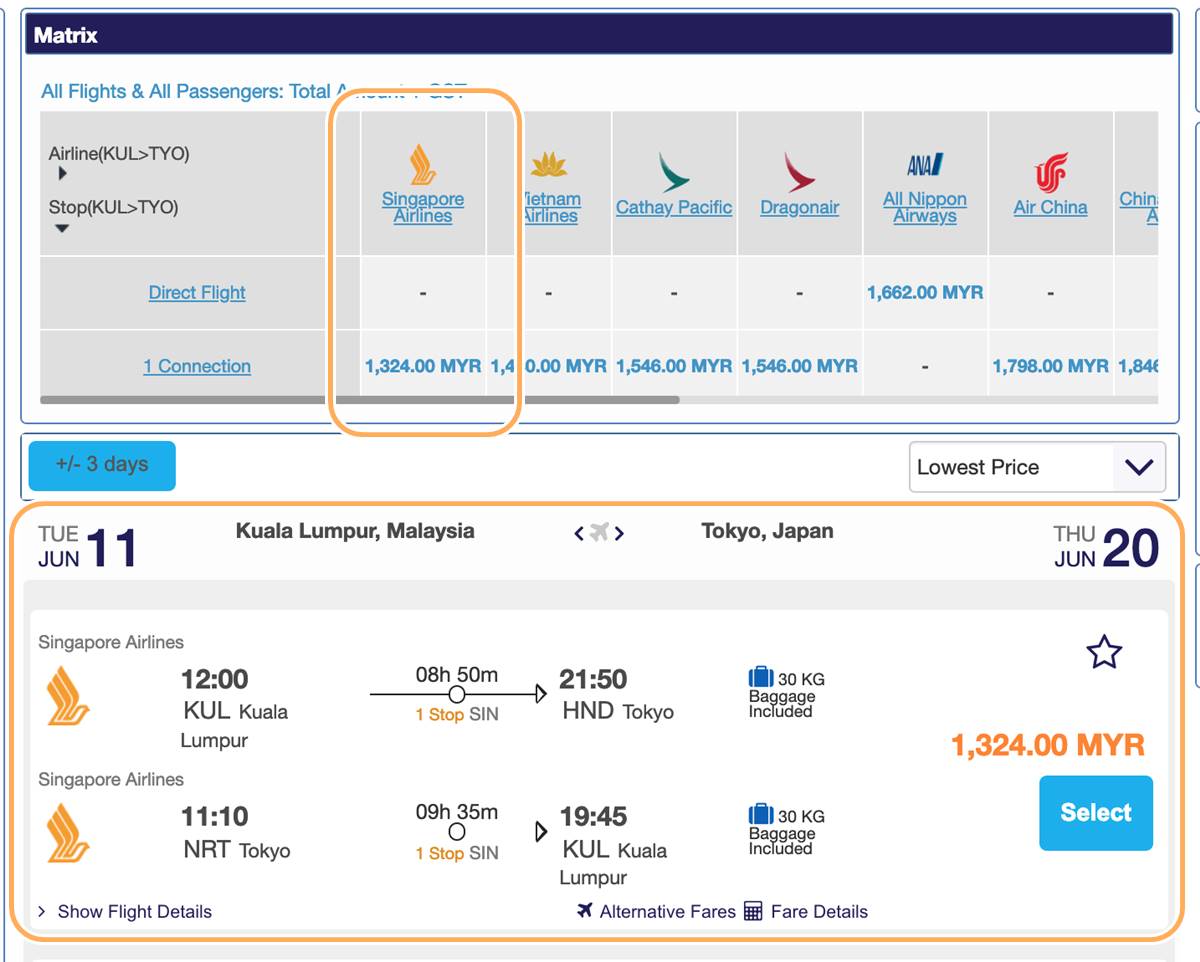Viewport: 1200px width, 962px height.
Task: Filter by the Direct Flight link
Action: (x=197, y=292)
